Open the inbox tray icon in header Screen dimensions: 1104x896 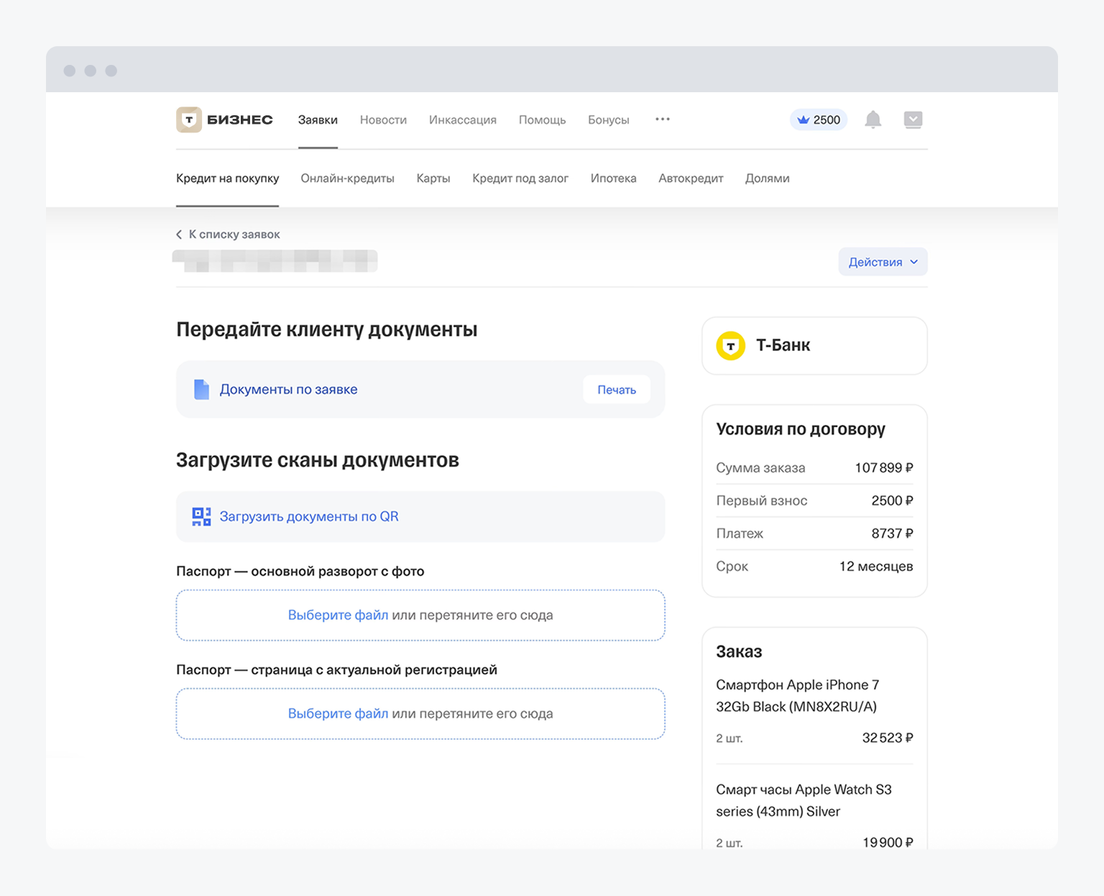(913, 120)
